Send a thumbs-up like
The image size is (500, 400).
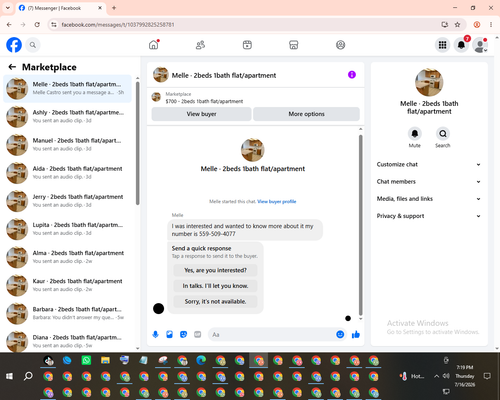click(x=356, y=334)
